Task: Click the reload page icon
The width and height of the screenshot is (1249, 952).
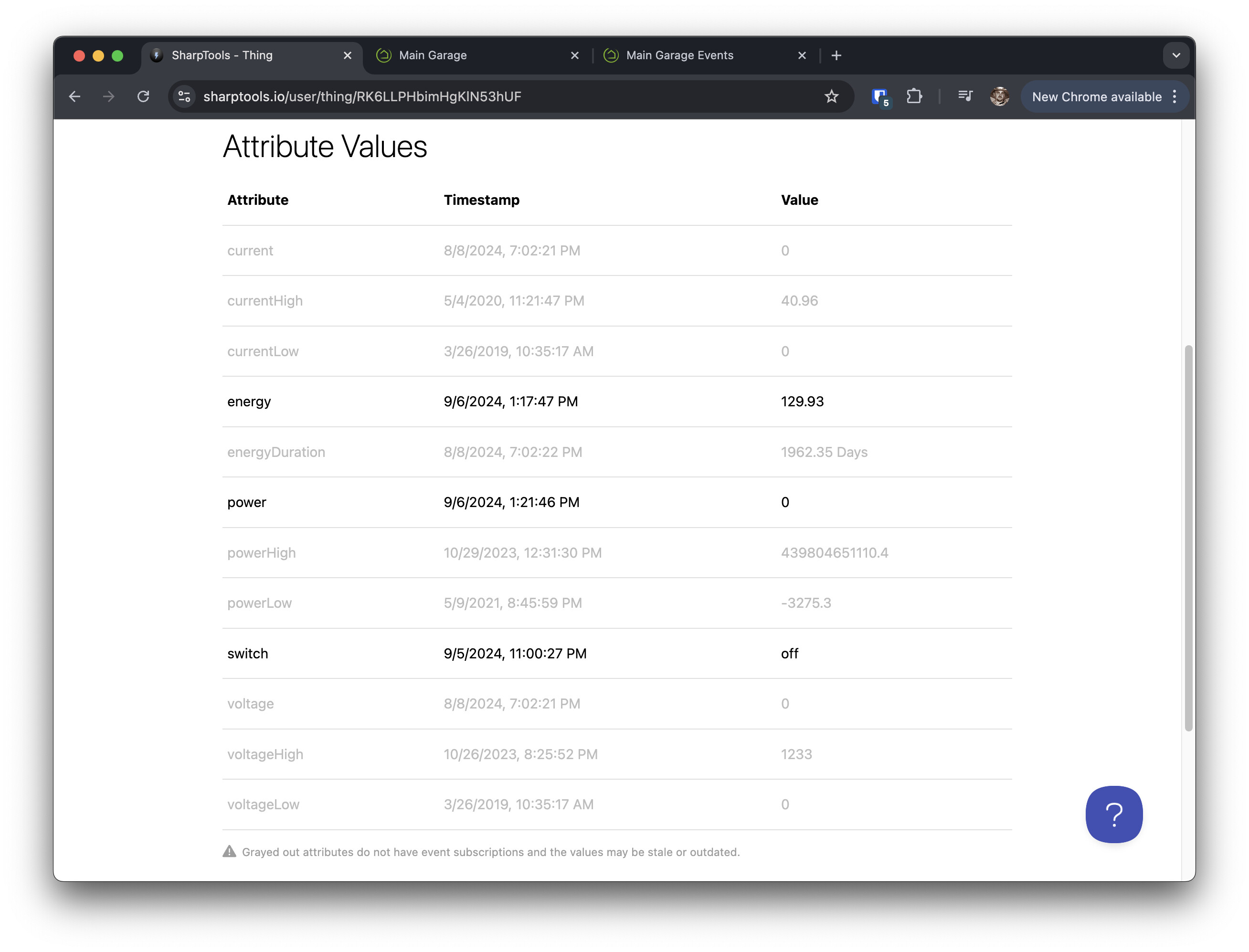Action: coord(143,97)
